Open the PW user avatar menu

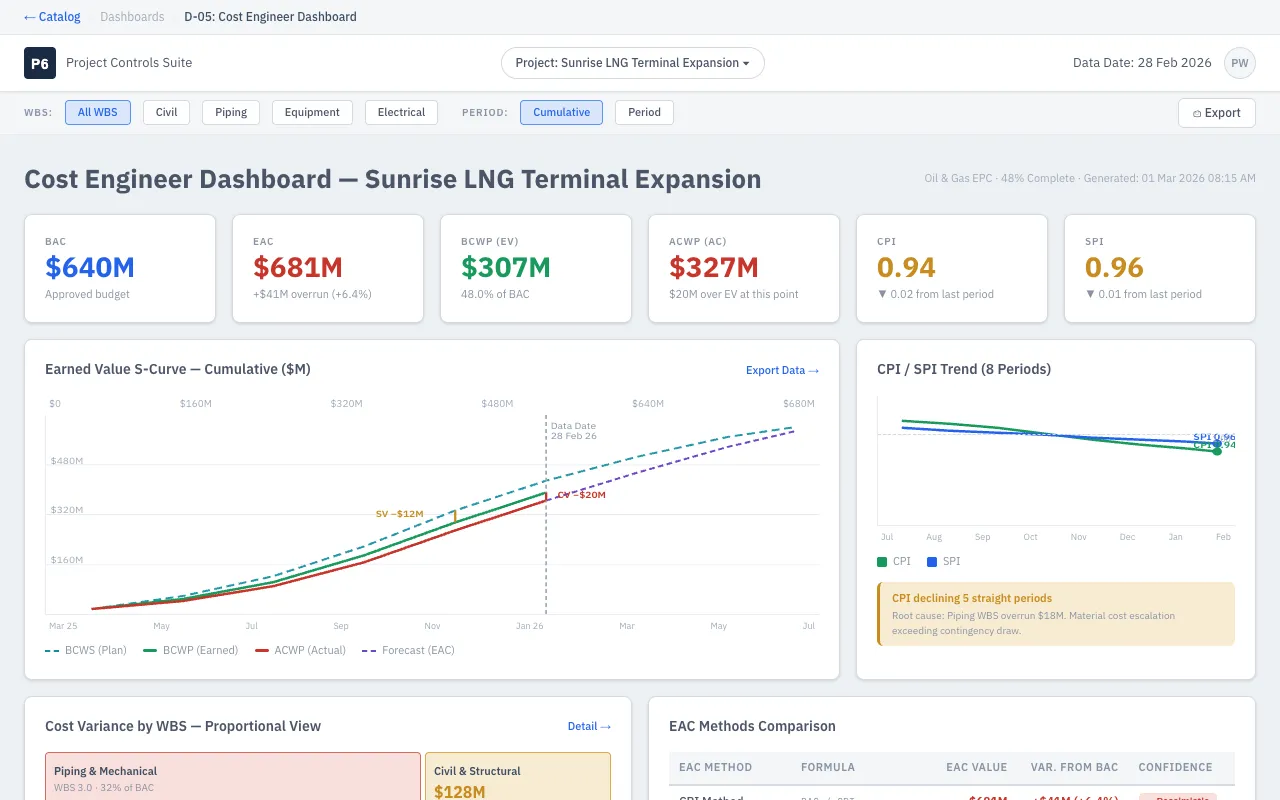tap(1239, 62)
